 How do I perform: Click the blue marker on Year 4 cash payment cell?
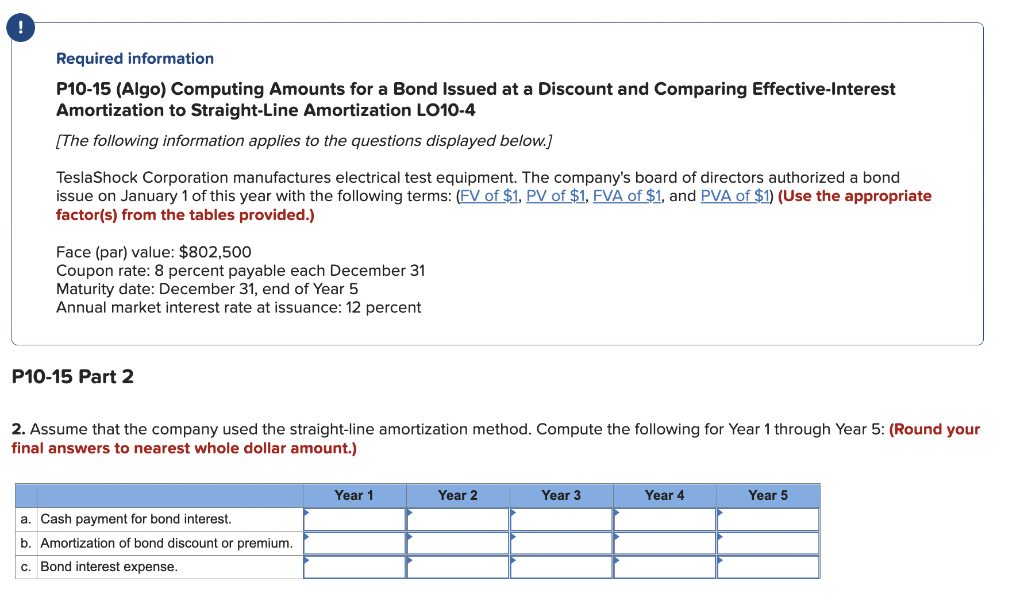click(618, 513)
